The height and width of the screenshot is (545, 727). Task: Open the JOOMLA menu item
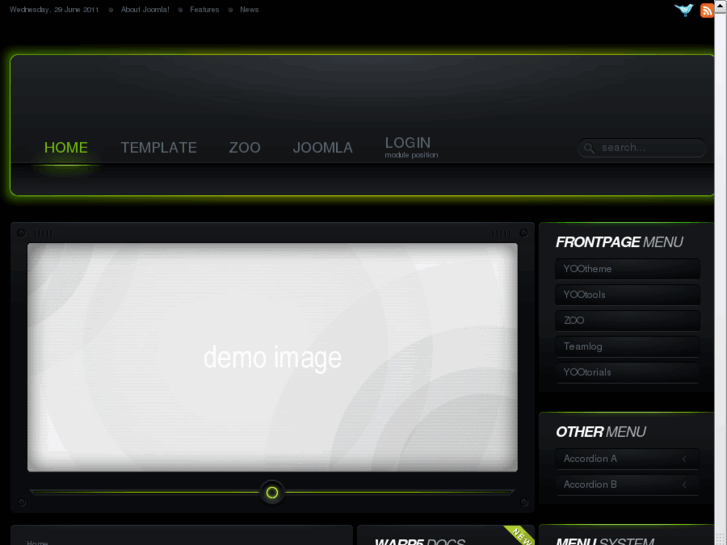(323, 147)
